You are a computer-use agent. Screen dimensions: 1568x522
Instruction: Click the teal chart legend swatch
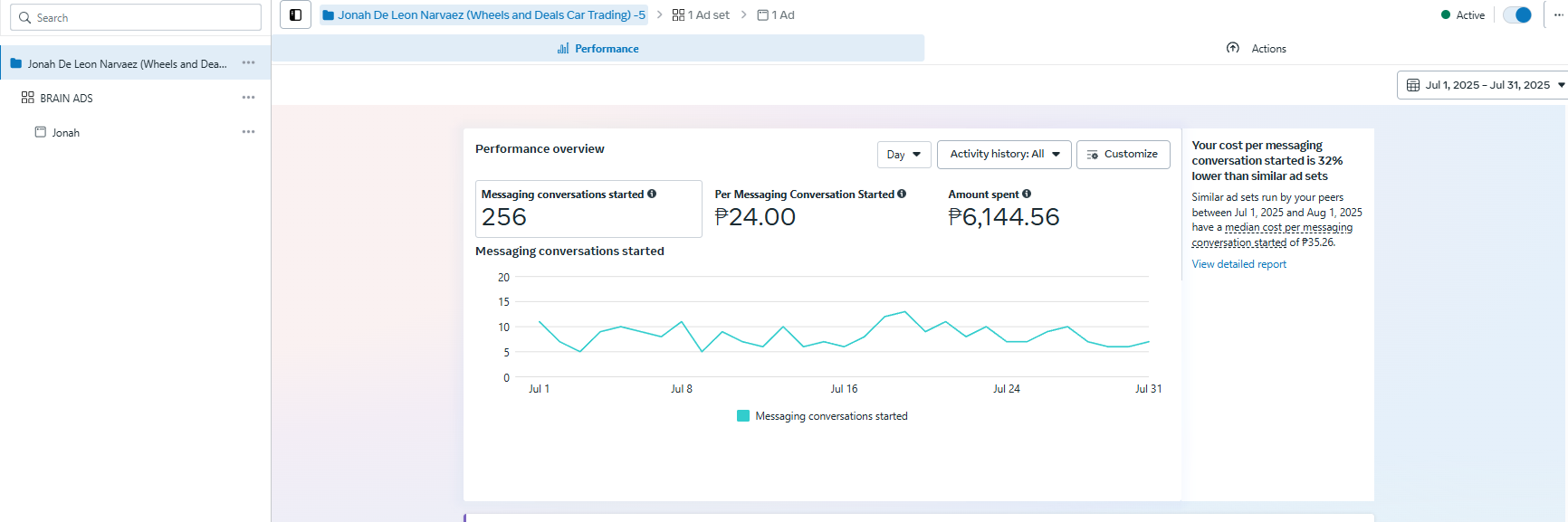pyautogui.click(x=743, y=416)
